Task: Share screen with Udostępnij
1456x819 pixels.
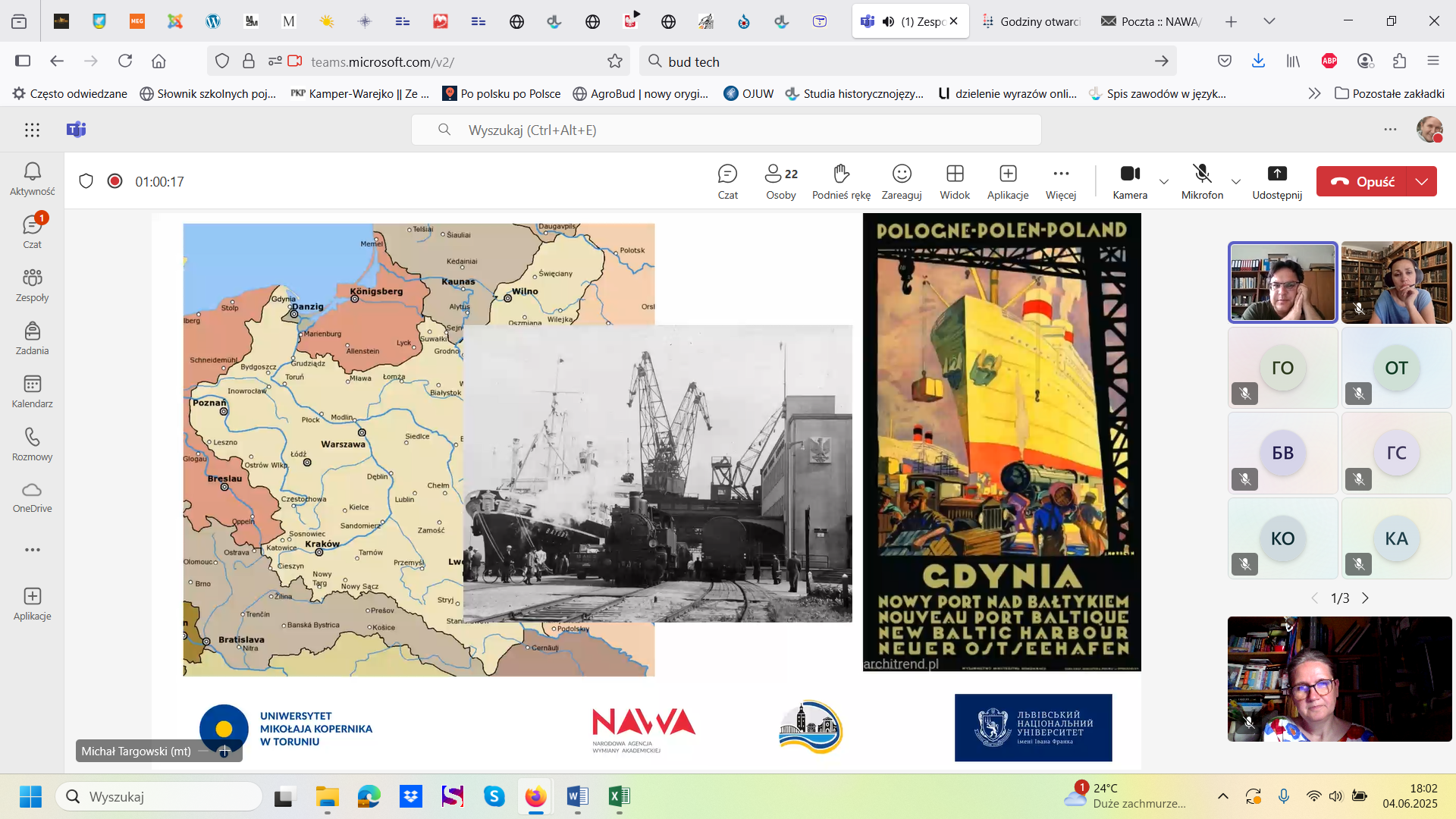Action: pyautogui.click(x=1277, y=182)
